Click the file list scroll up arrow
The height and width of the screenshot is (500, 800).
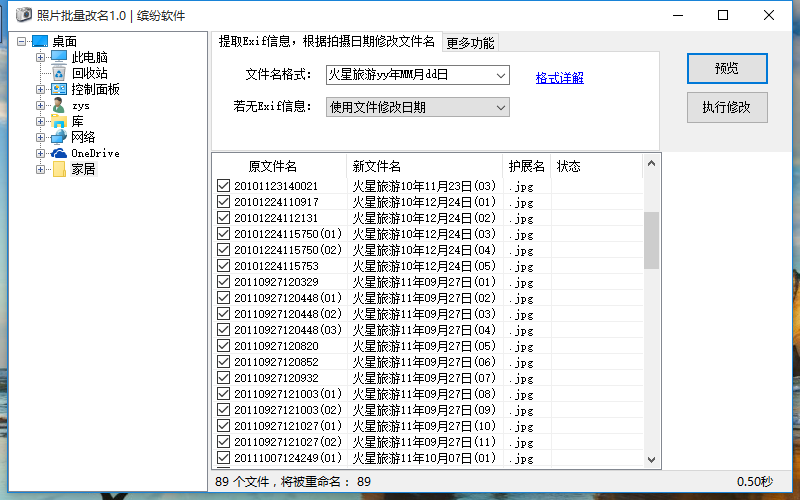coord(652,163)
